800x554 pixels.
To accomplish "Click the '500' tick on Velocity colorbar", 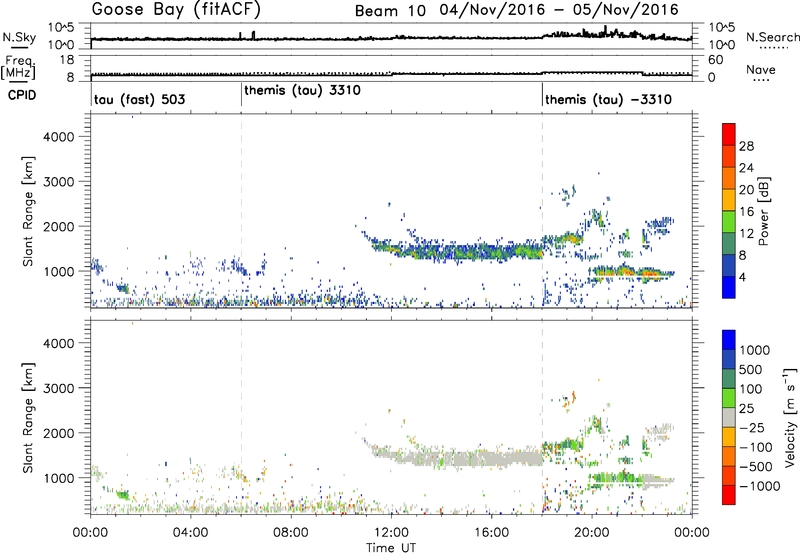I will point(753,370).
